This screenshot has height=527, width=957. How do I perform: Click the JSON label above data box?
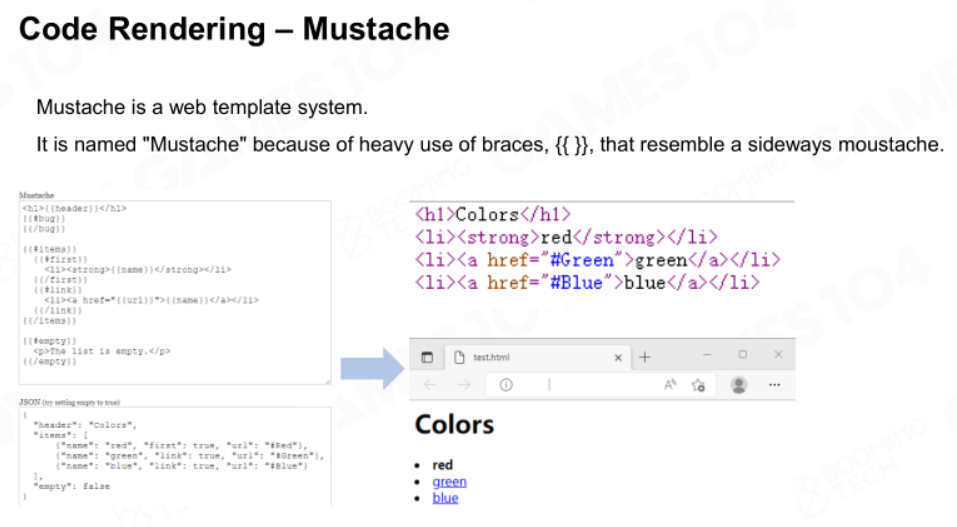[70, 402]
